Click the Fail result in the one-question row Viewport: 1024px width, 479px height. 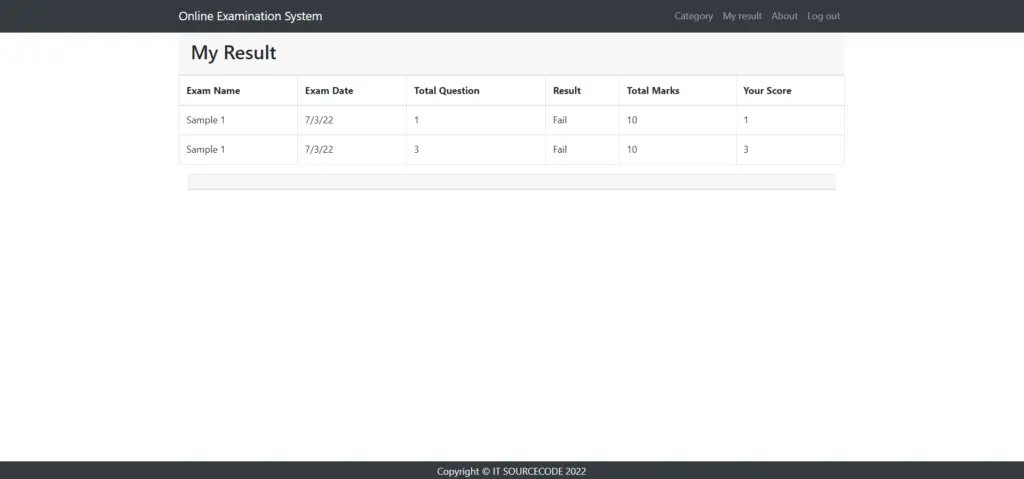[560, 120]
